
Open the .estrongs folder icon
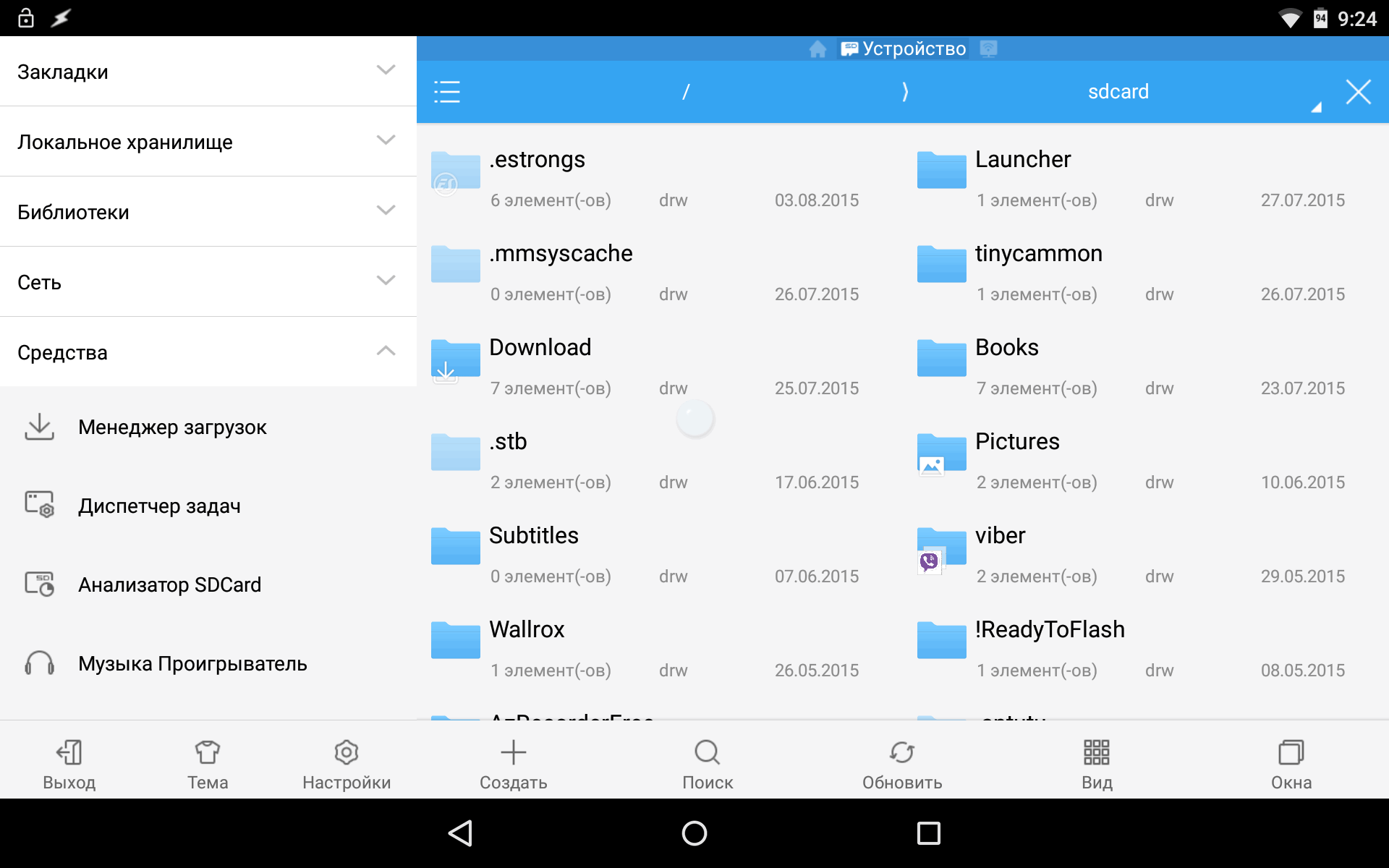tap(455, 172)
